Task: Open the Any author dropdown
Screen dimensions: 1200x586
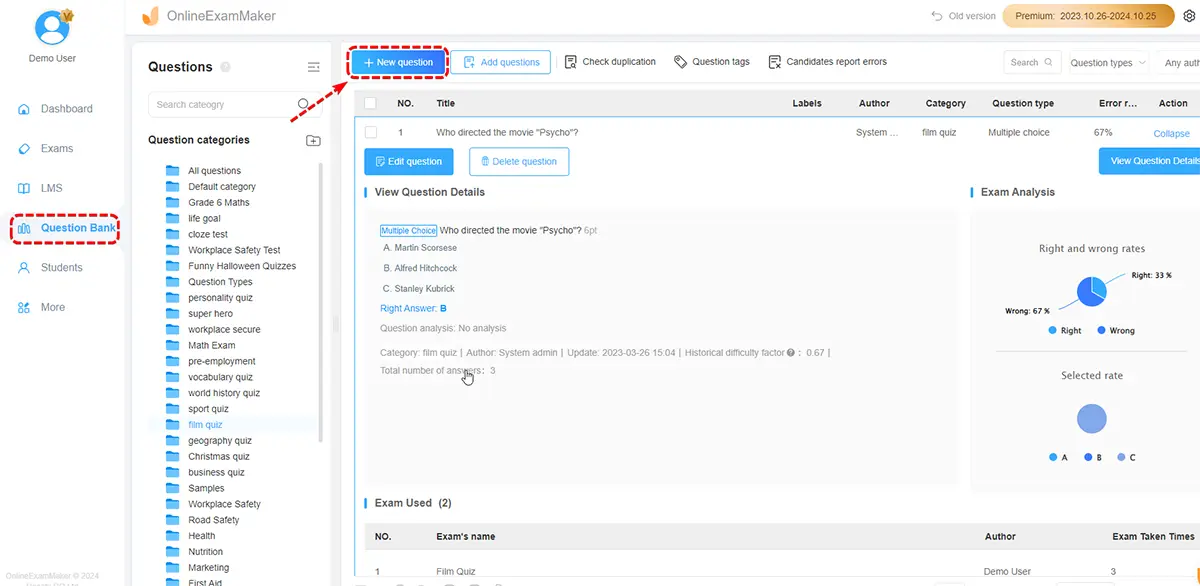Action: tap(1180, 63)
